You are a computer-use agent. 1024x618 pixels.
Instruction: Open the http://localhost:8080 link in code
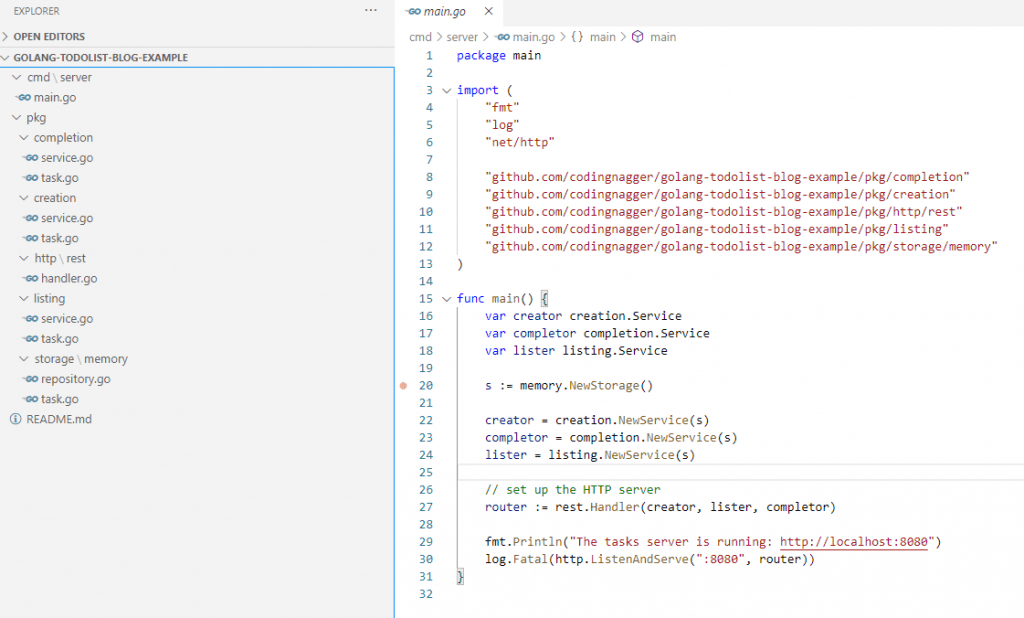click(855, 542)
